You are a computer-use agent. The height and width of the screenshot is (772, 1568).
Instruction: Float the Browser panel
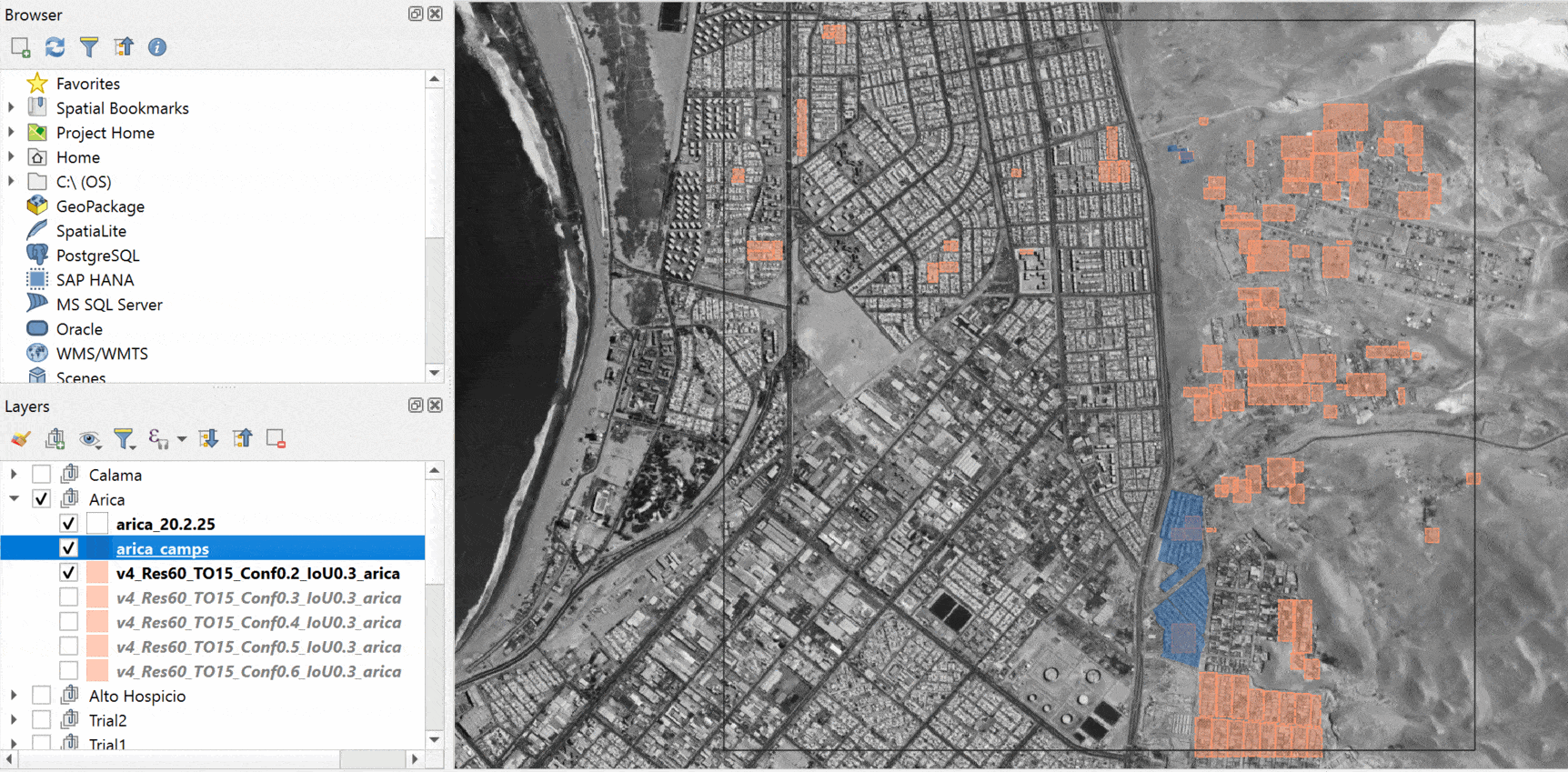click(416, 14)
